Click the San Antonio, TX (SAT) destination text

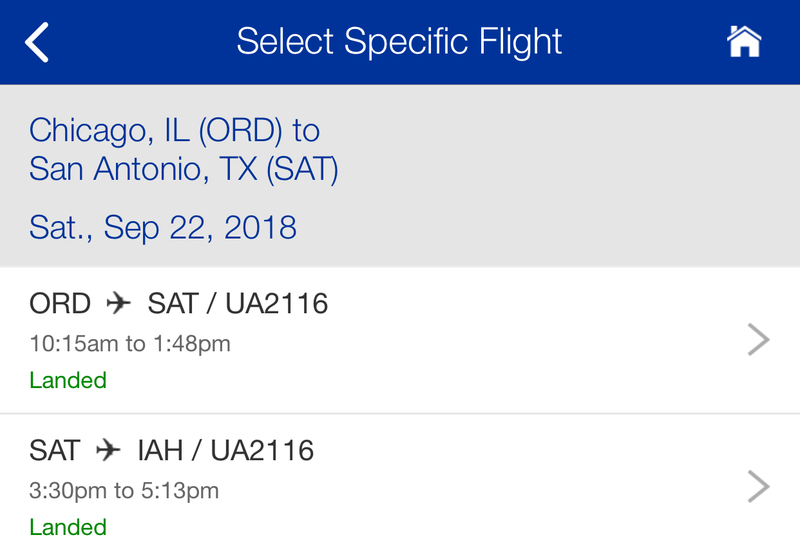coord(184,169)
